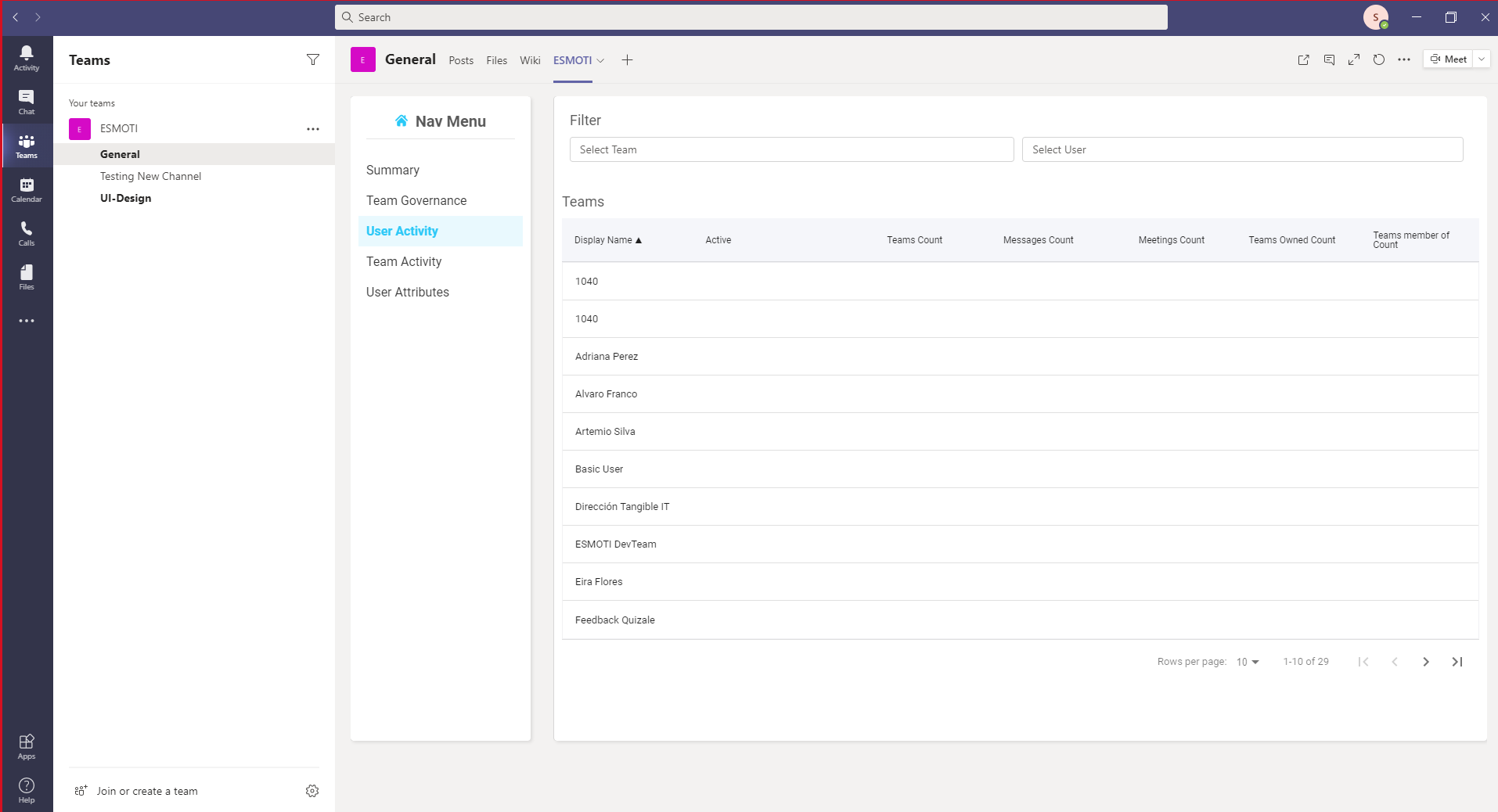Select the Eira Flores row
1498x812 pixels.
[x=1021, y=582]
